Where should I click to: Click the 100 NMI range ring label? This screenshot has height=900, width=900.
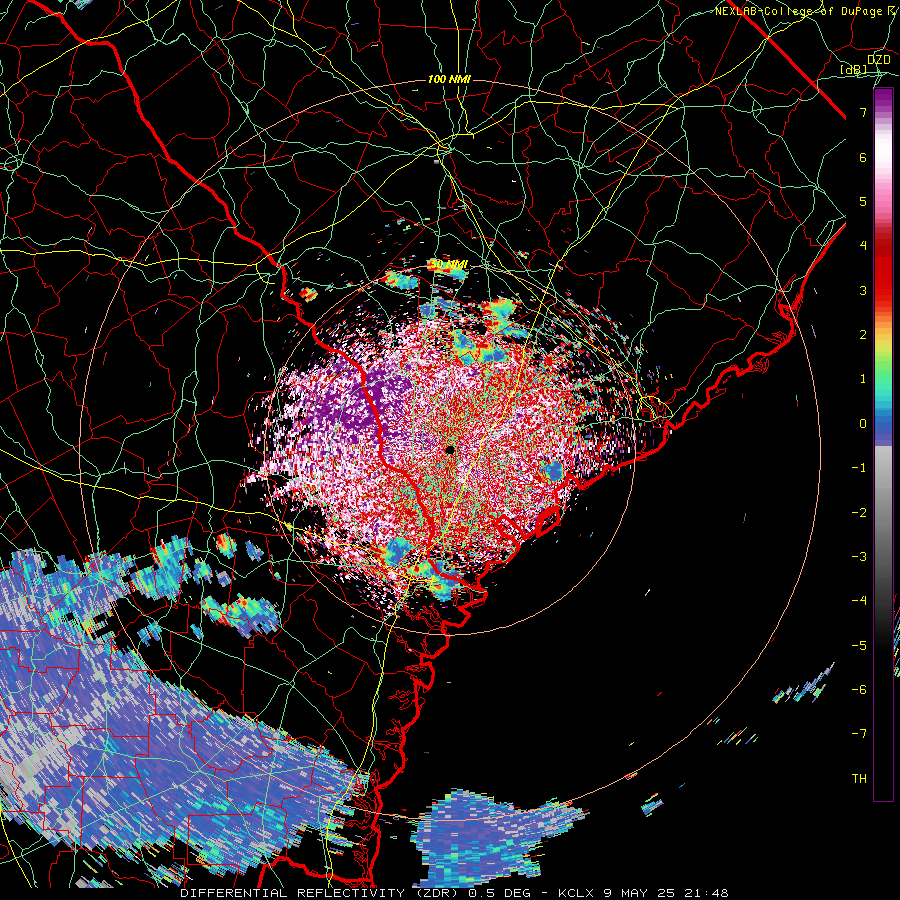tap(449, 79)
